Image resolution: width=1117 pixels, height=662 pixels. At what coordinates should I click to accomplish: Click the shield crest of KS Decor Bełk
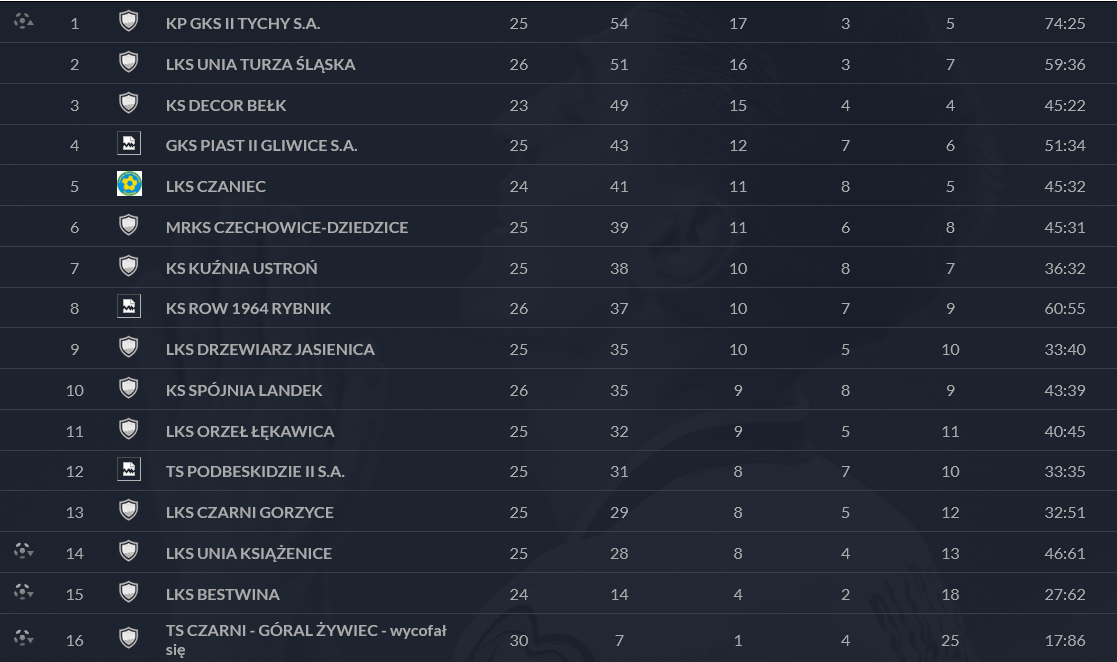click(x=128, y=103)
